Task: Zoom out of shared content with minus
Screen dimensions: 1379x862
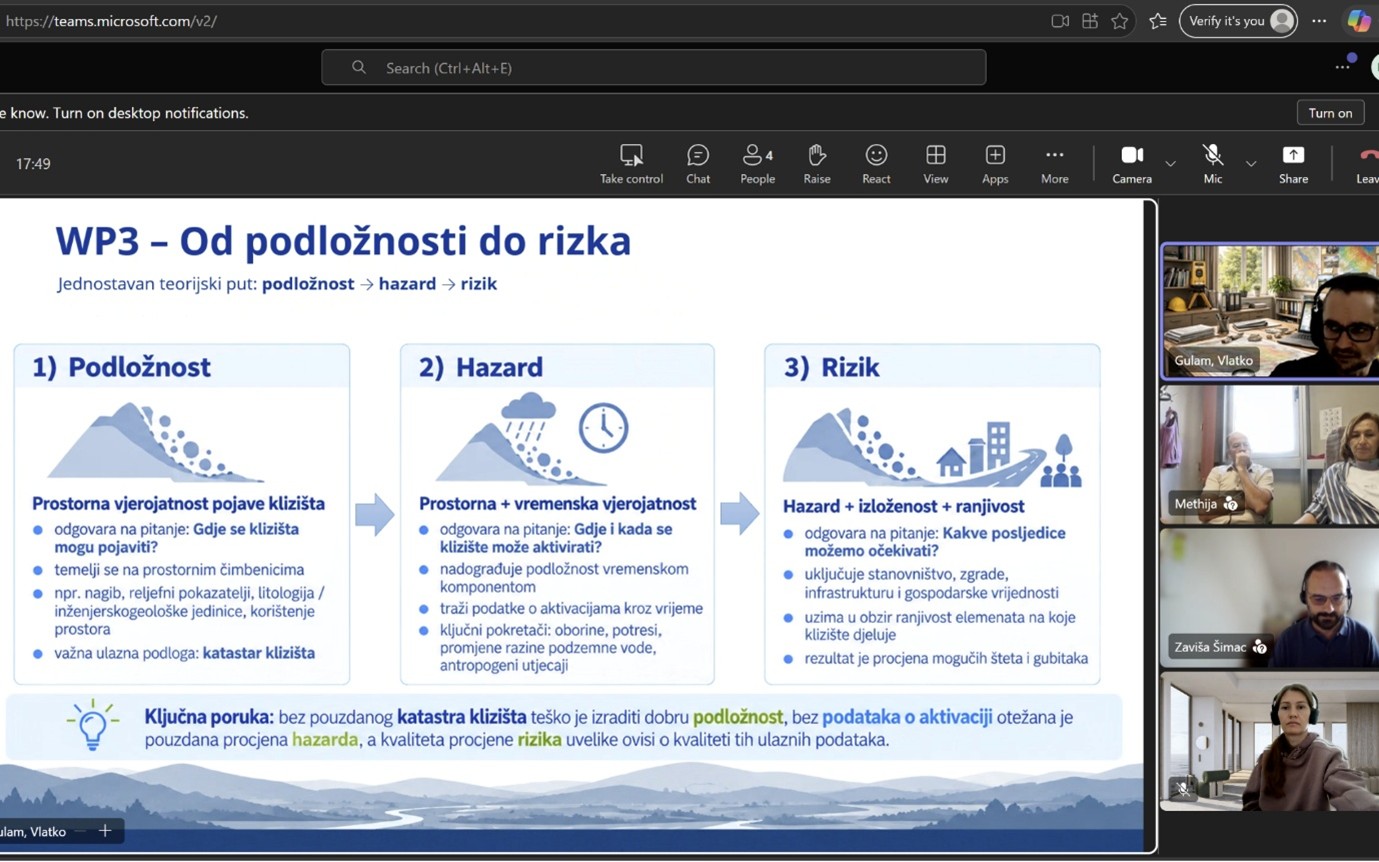Action: [80, 831]
